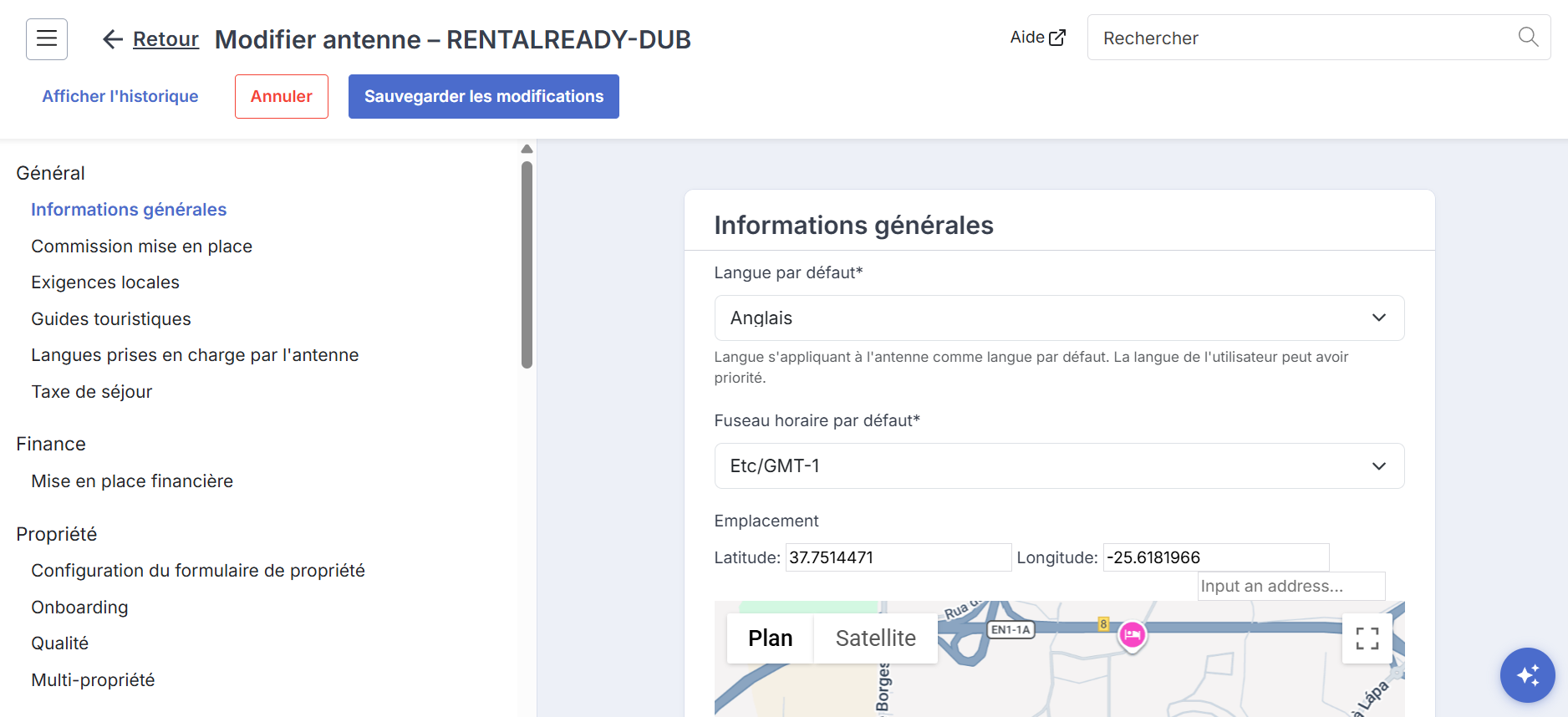This screenshot has height=717, width=1568.
Task: Click the EN1-1A road label on map
Action: click(x=1011, y=630)
